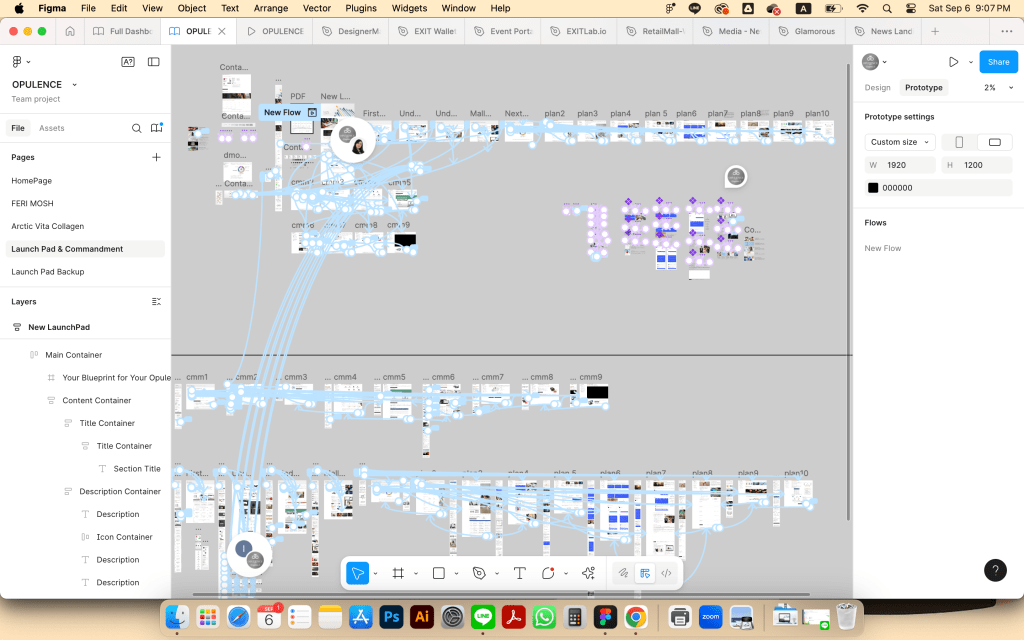
Task: Switch to Dev Mode toggle
Action: (667, 573)
